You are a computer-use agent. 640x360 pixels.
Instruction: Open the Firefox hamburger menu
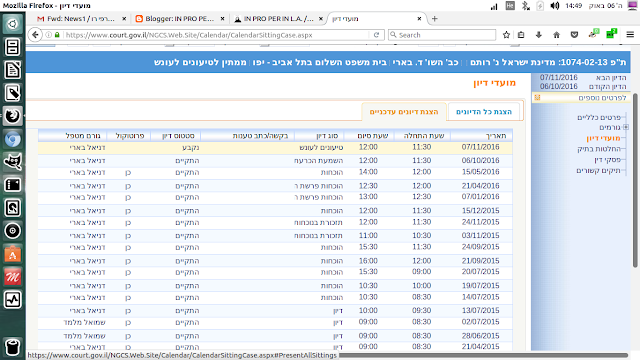pos(630,35)
